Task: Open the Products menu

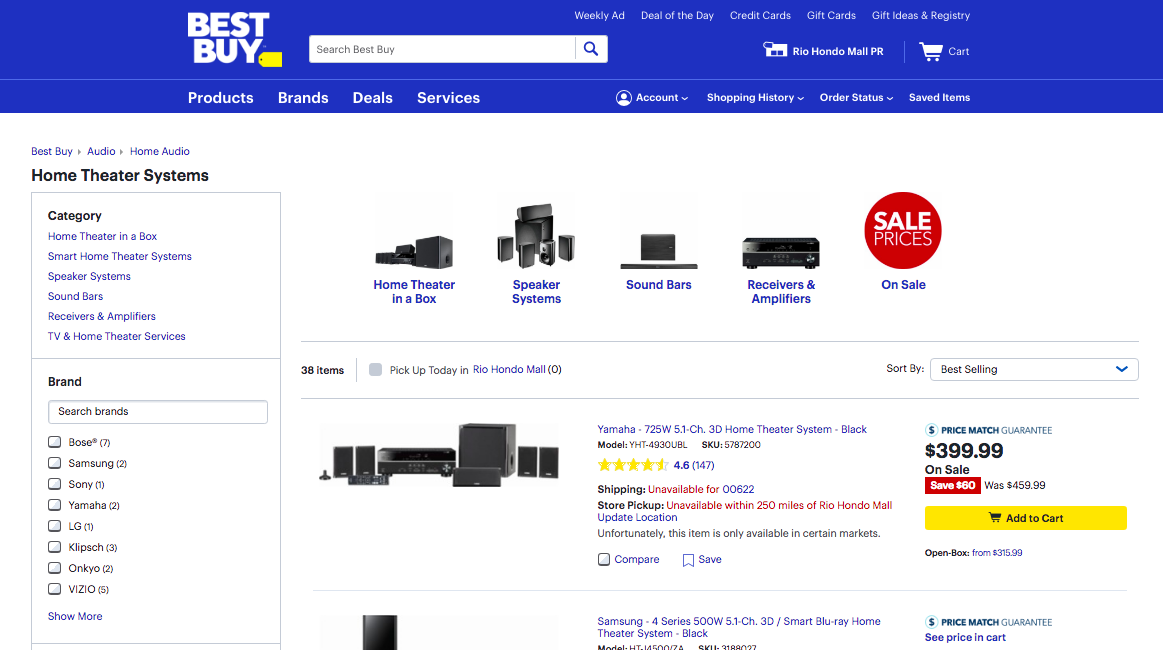Action: point(220,98)
